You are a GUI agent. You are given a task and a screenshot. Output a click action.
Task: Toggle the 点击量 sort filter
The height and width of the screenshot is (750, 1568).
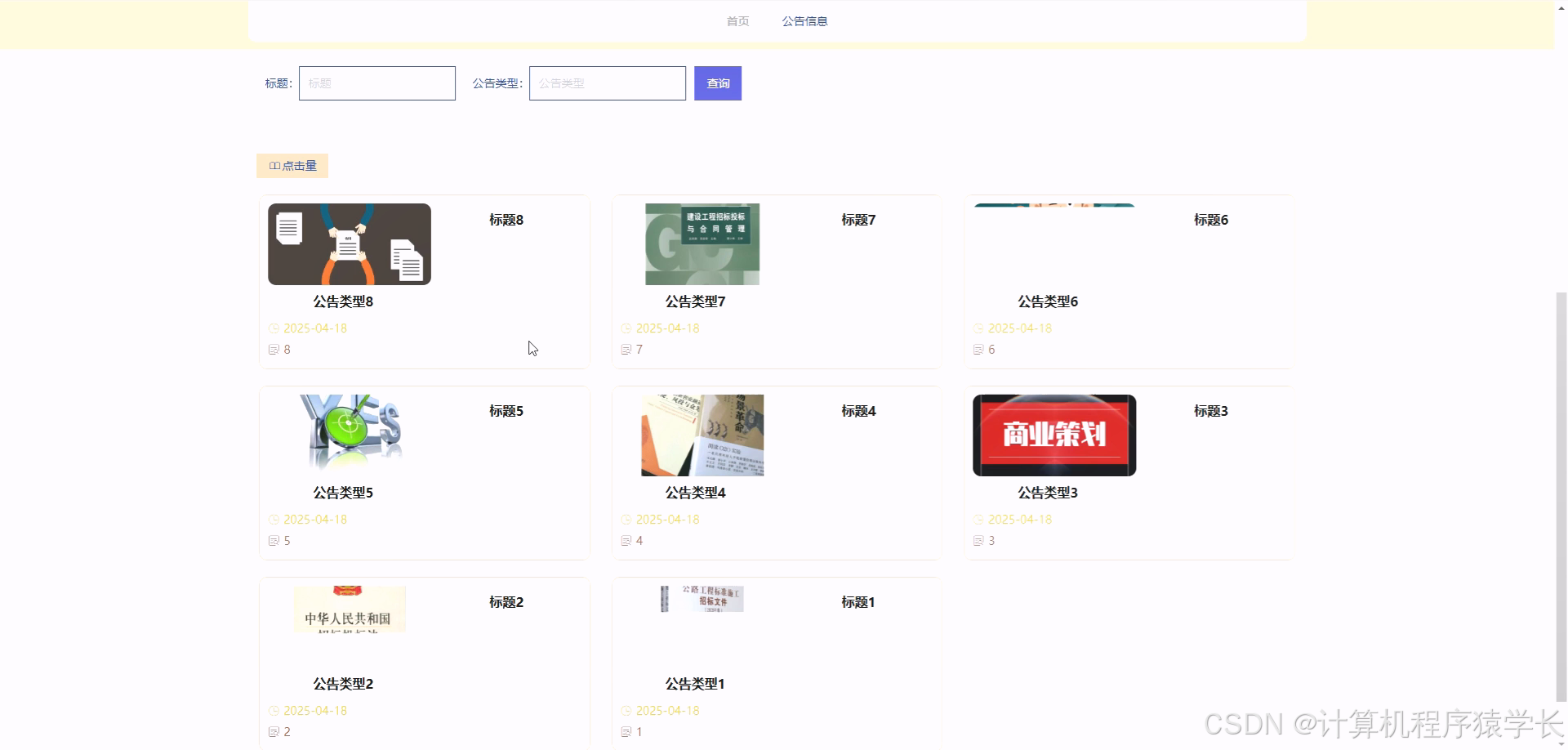coord(292,165)
